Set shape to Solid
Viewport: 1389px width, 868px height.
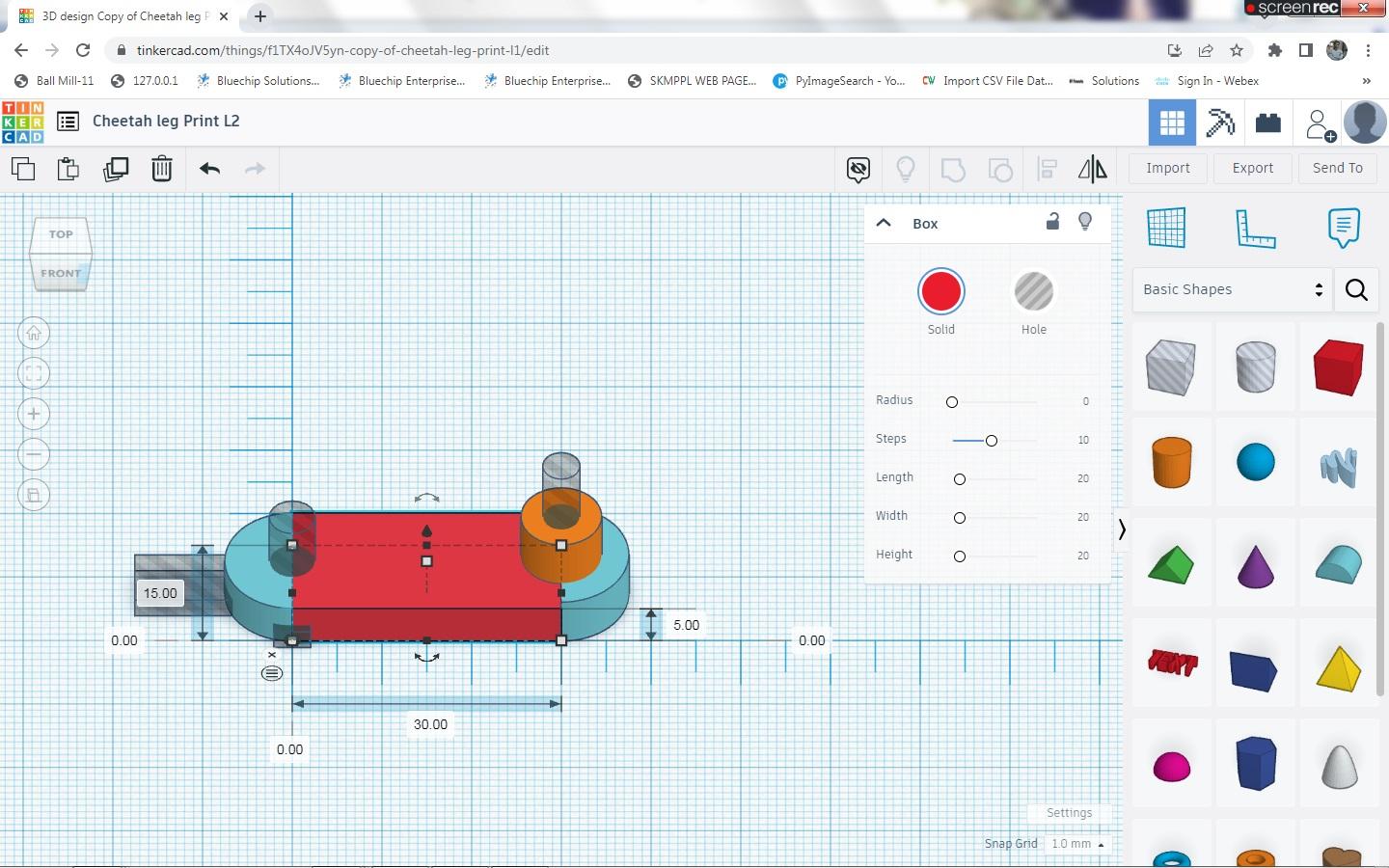940,292
